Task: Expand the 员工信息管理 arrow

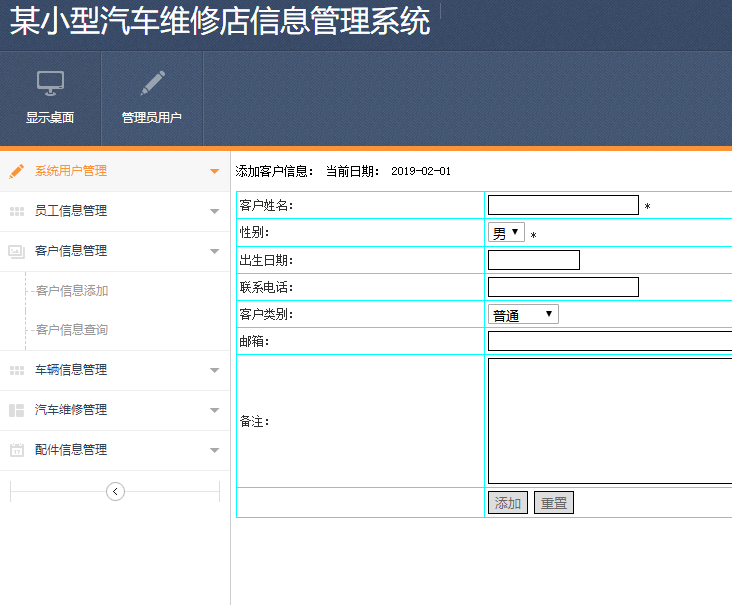Action: (214, 211)
